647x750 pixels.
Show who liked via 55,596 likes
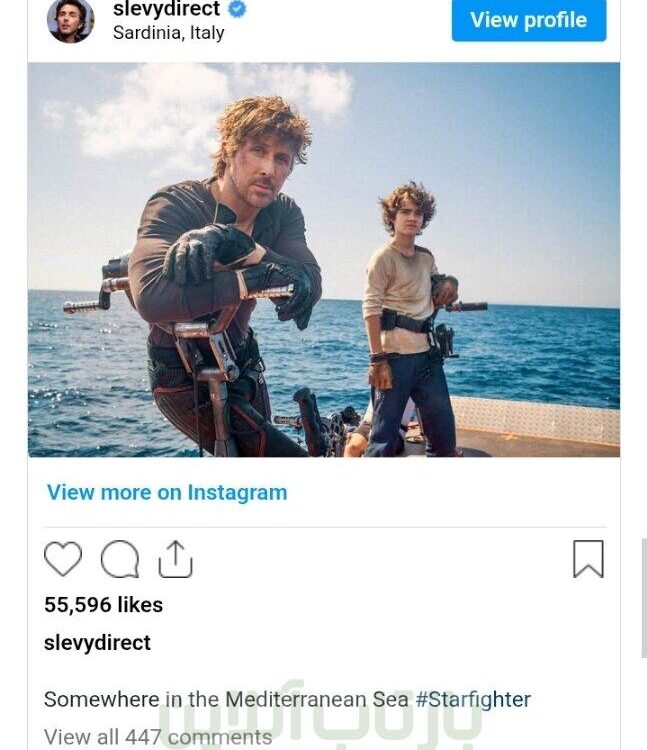103,605
